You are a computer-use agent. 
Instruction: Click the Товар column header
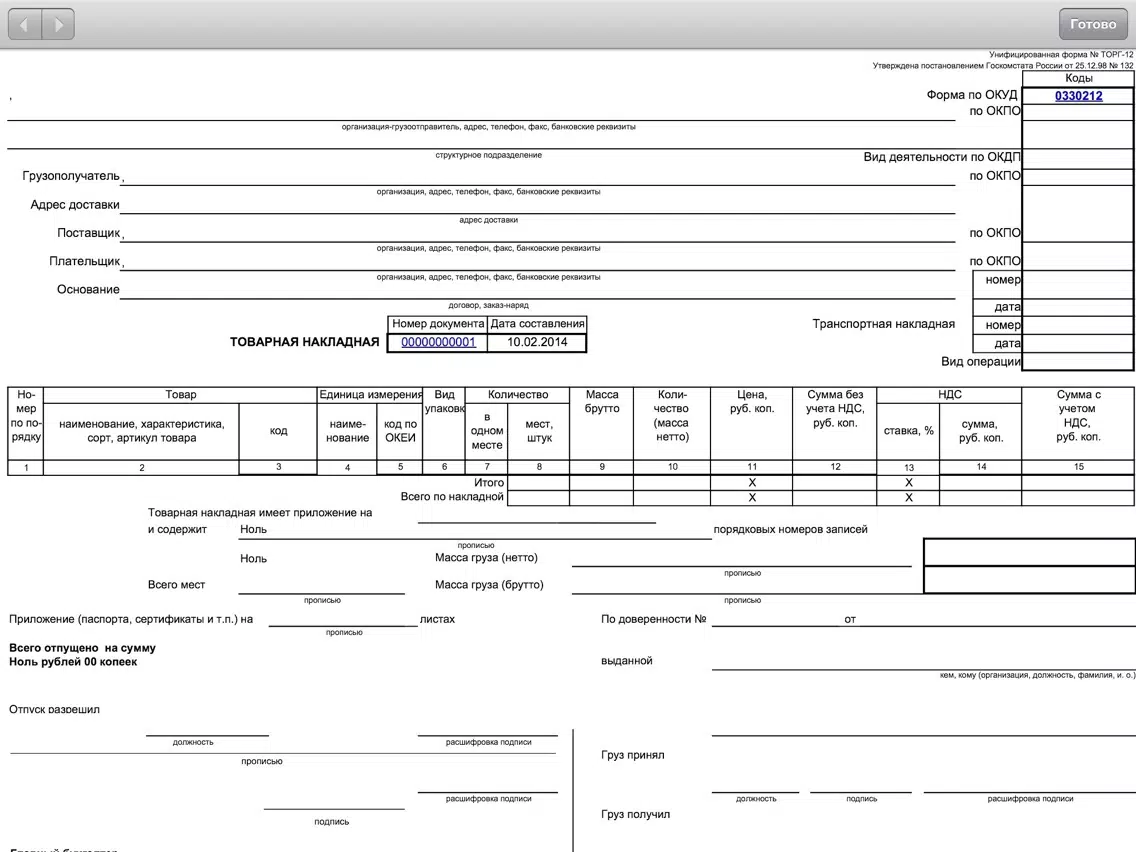(x=180, y=395)
